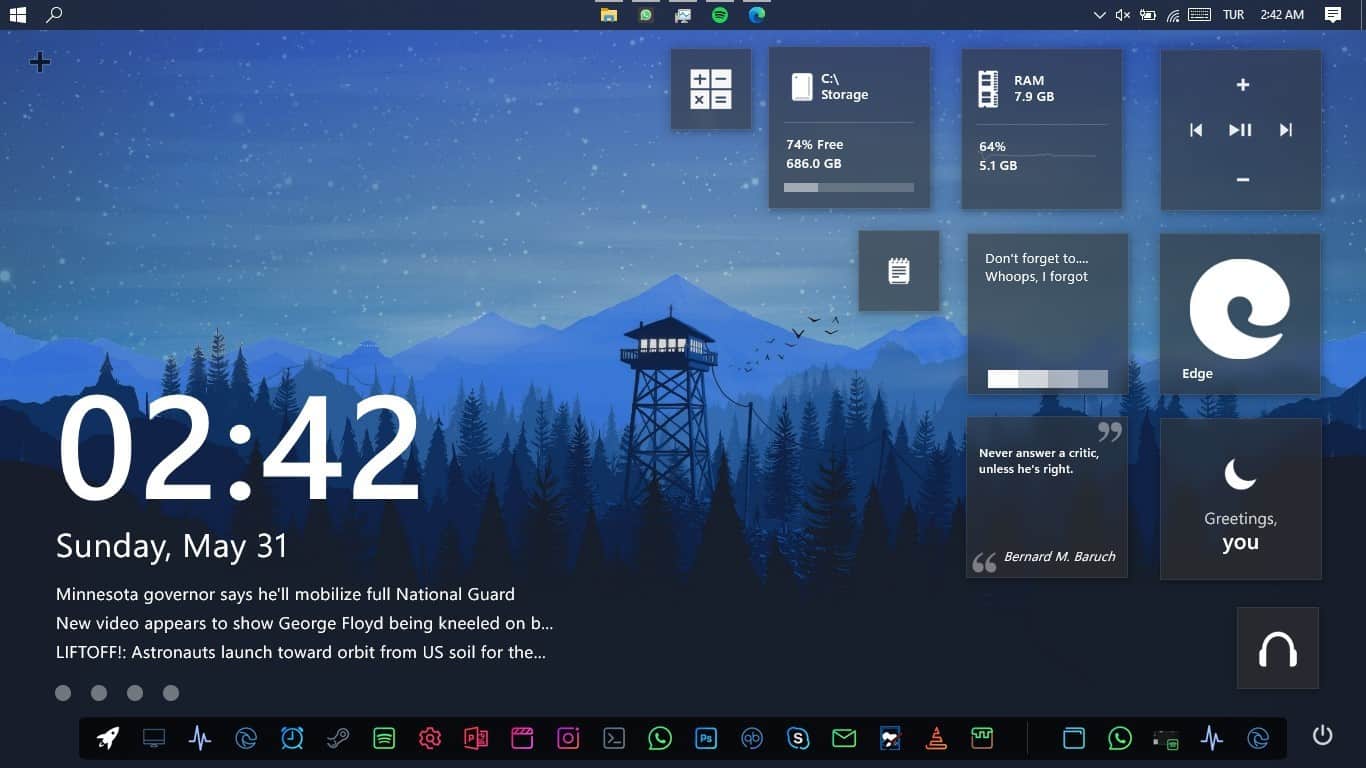Click the RAM usage widget
Viewport: 1366px width, 768px height.
pos(1042,130)
